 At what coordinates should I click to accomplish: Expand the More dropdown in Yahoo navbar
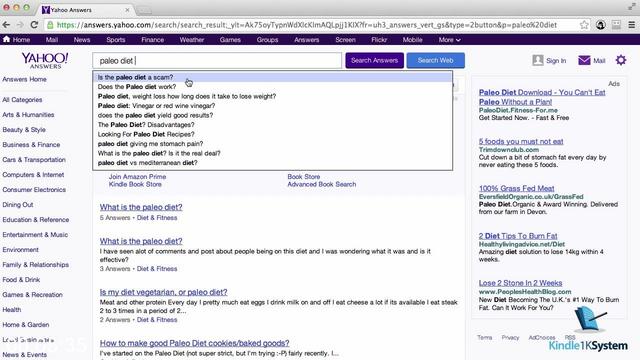449,40
